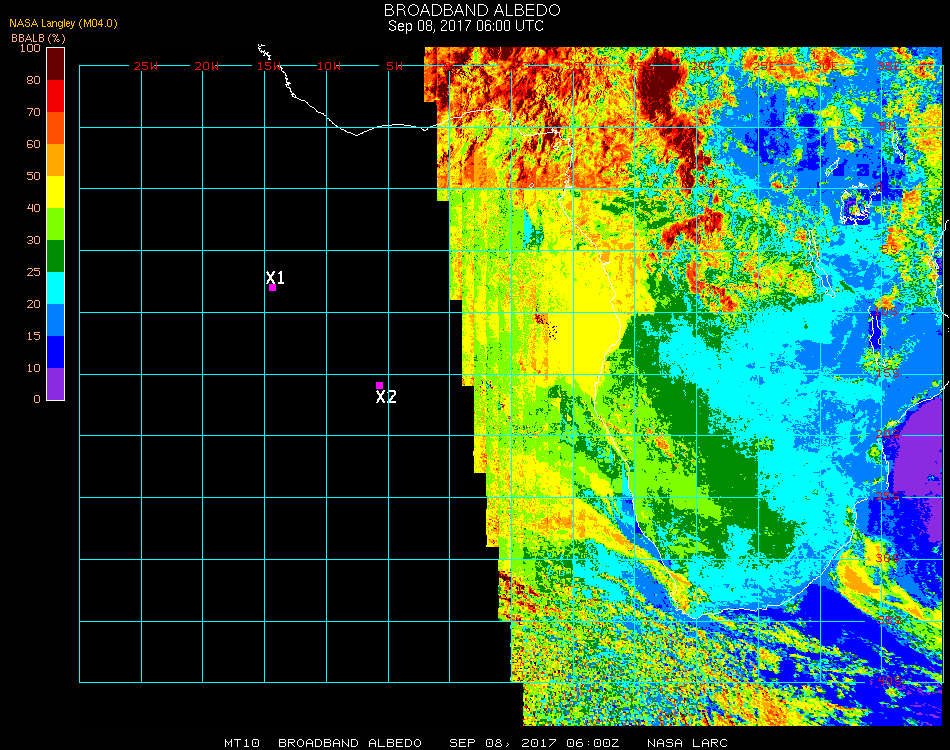This screenshot has height=750, width=950.
Task: Click the MT10 text in footer
Action: 242,743
